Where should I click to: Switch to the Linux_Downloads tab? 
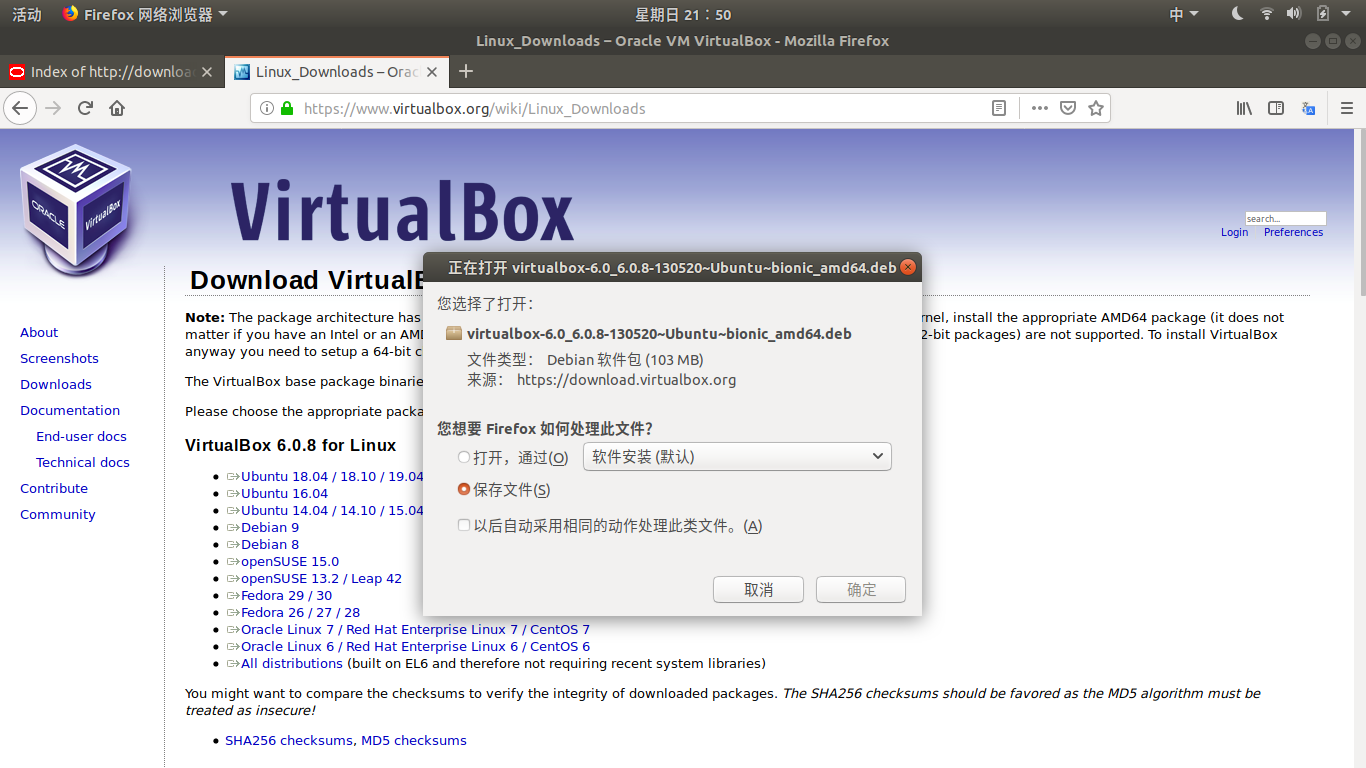338,72
